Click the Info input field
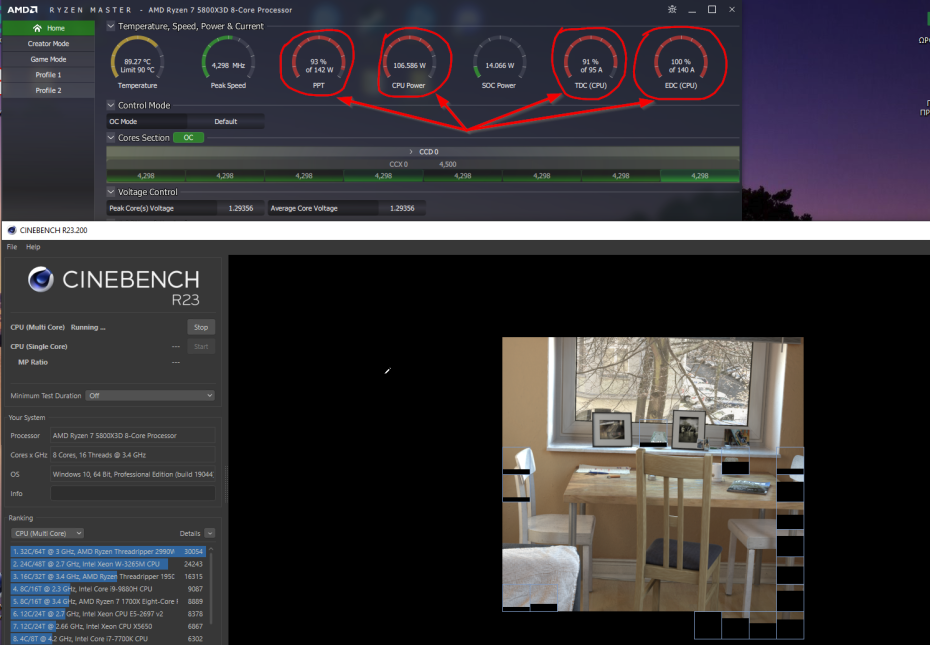The image size is (930, 645). click(133, 494)
